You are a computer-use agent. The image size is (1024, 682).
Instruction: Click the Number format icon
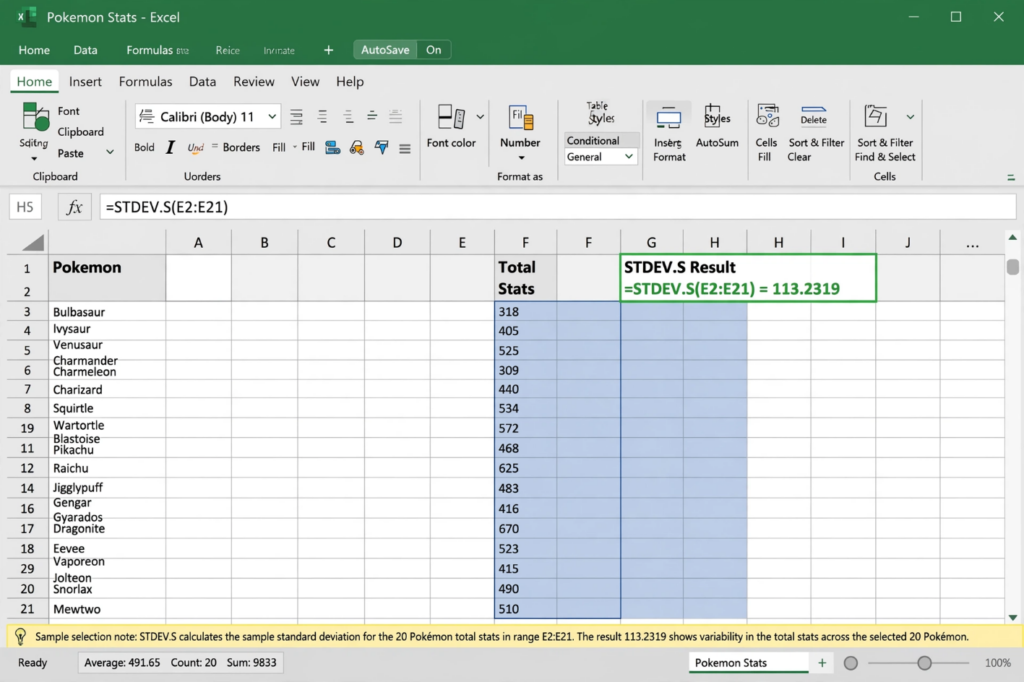(520, 118)
